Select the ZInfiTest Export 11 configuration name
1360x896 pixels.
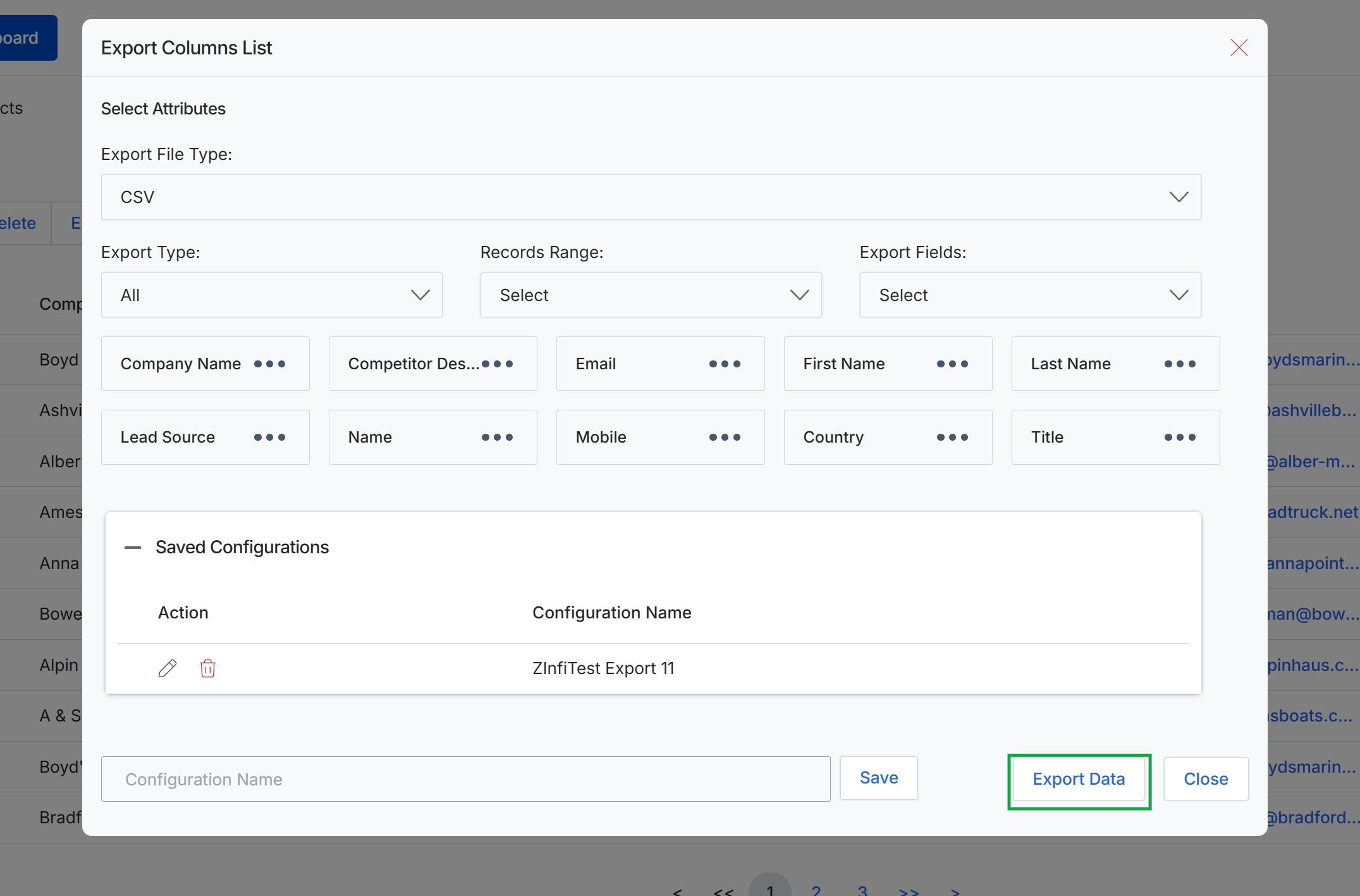(603, 668)
